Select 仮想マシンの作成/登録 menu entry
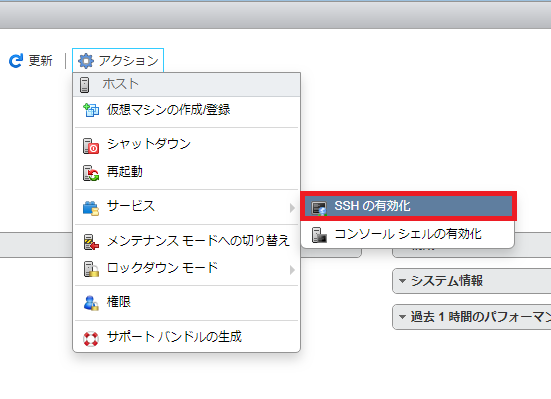The width and height of the screenshot is (551, 399). [186, 110]
